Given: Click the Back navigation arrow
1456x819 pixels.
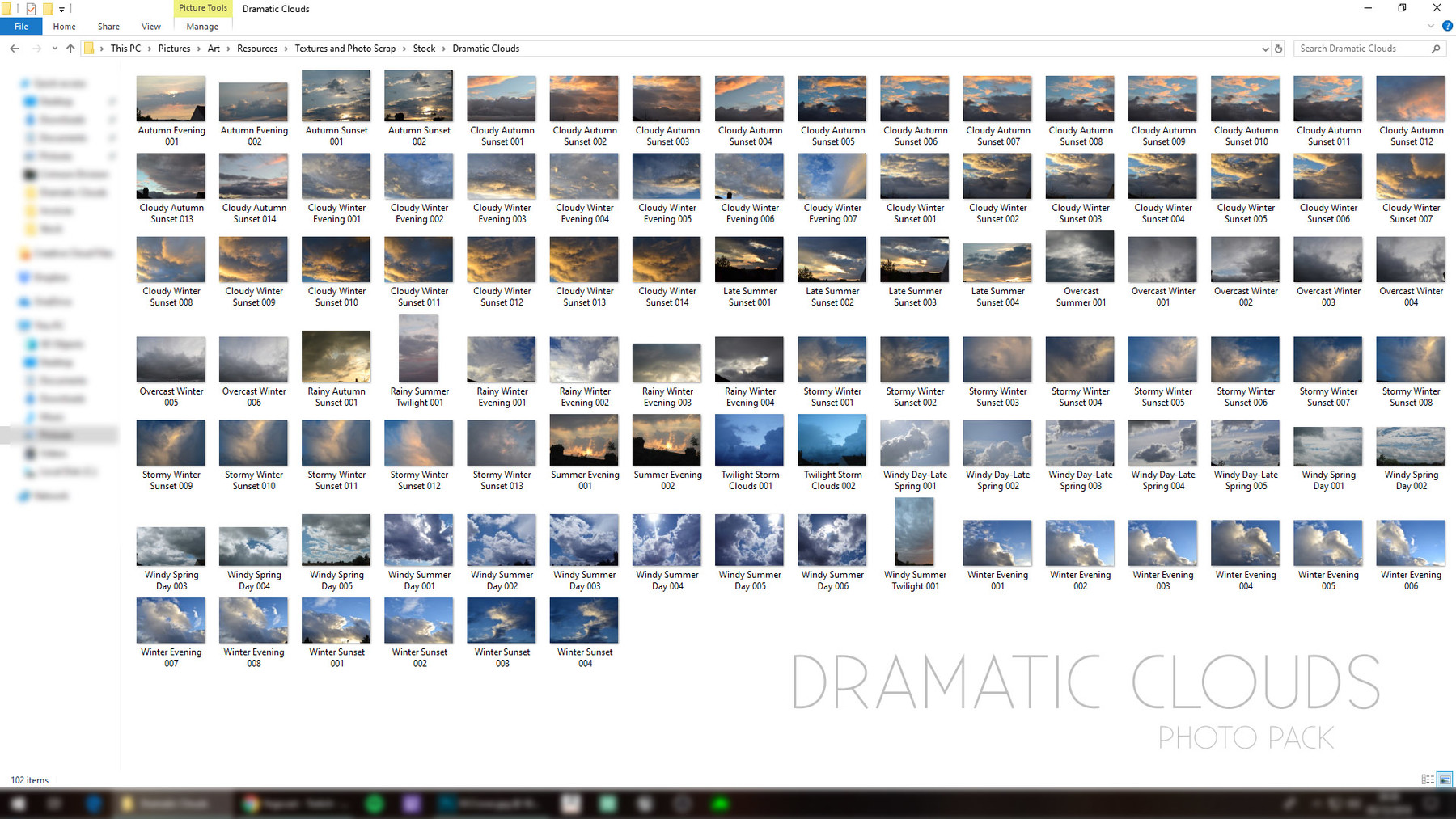Looking at the screenshot, I should click(x=15, y=49).
